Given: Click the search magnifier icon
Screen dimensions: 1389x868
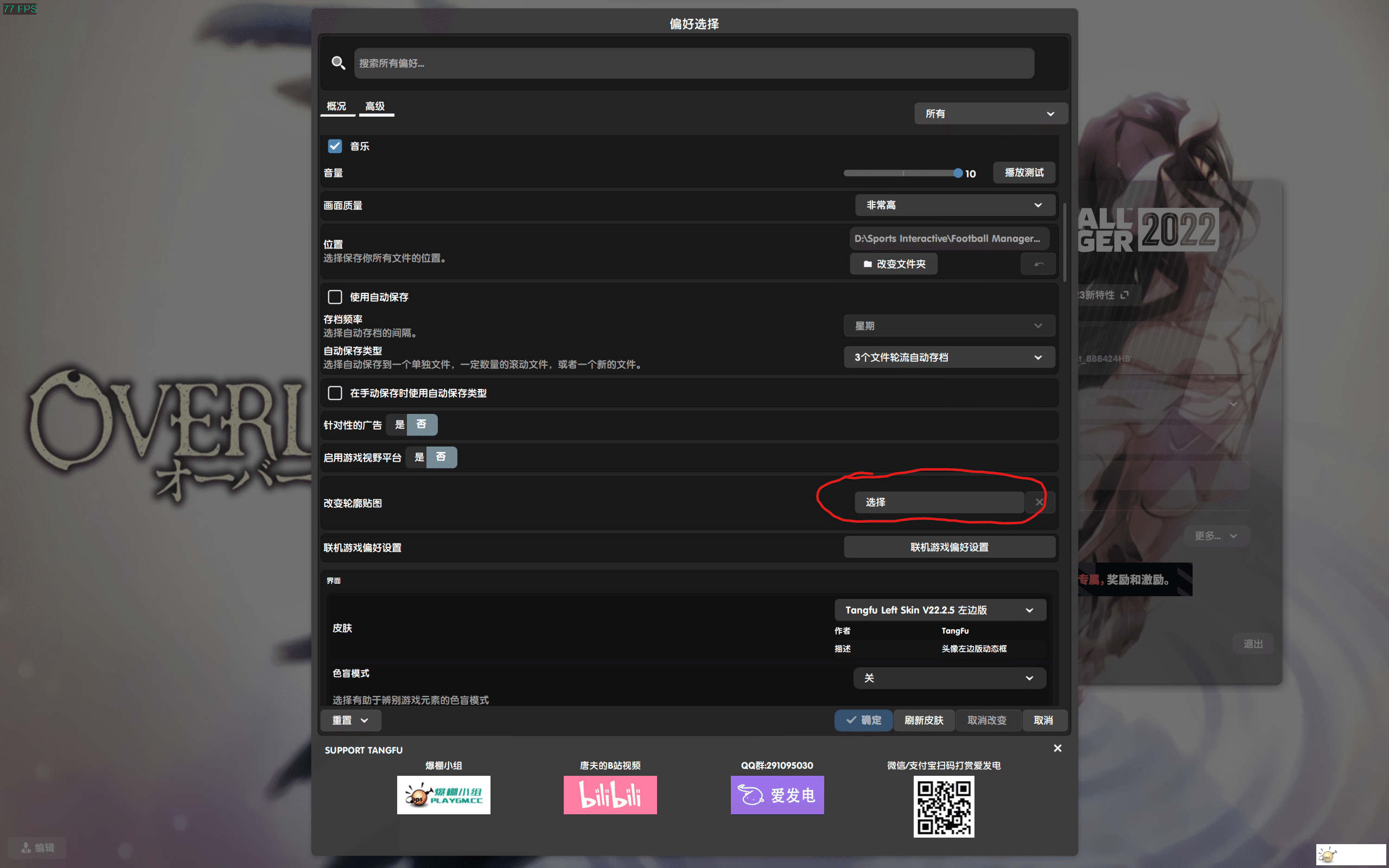Looking at the screenshot, I should [338, 63].
